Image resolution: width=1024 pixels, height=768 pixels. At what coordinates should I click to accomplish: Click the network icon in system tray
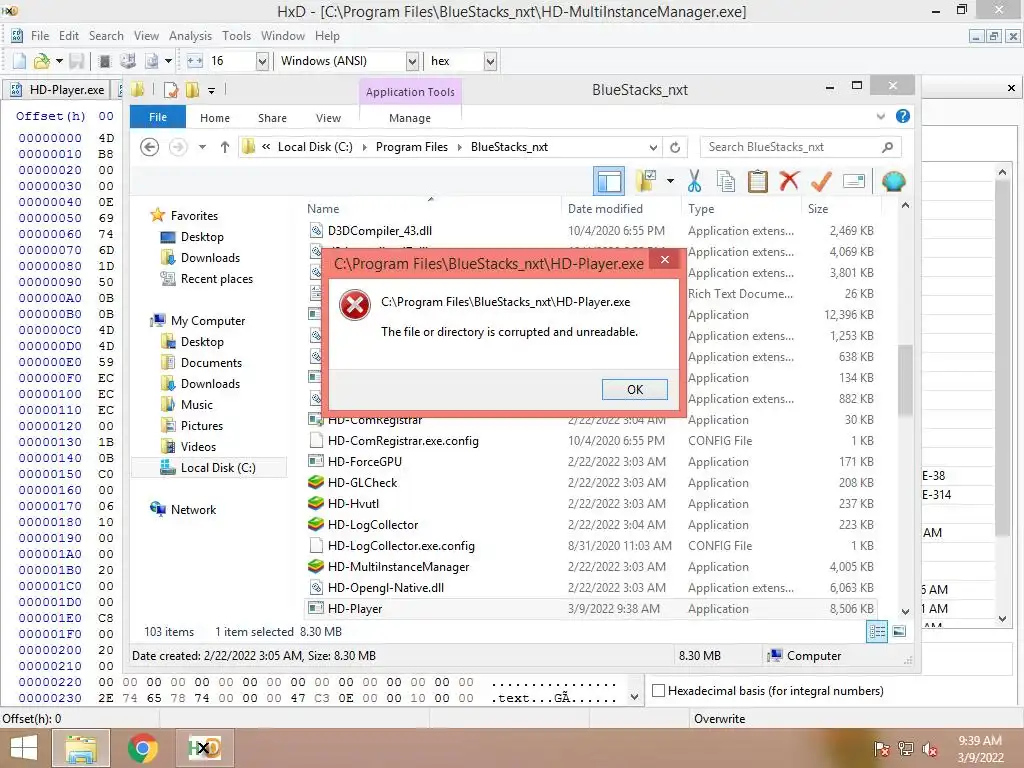coord(905,749)
